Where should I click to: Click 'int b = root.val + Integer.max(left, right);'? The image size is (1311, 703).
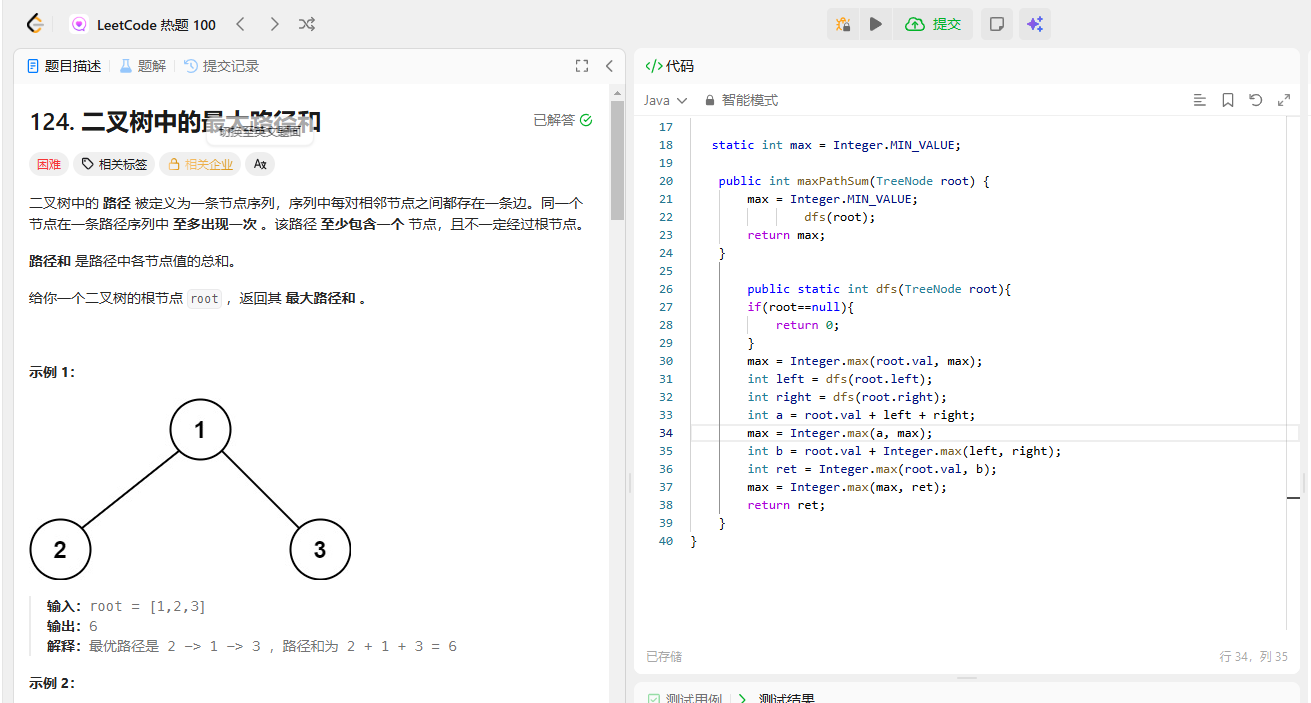coord(904,451)
